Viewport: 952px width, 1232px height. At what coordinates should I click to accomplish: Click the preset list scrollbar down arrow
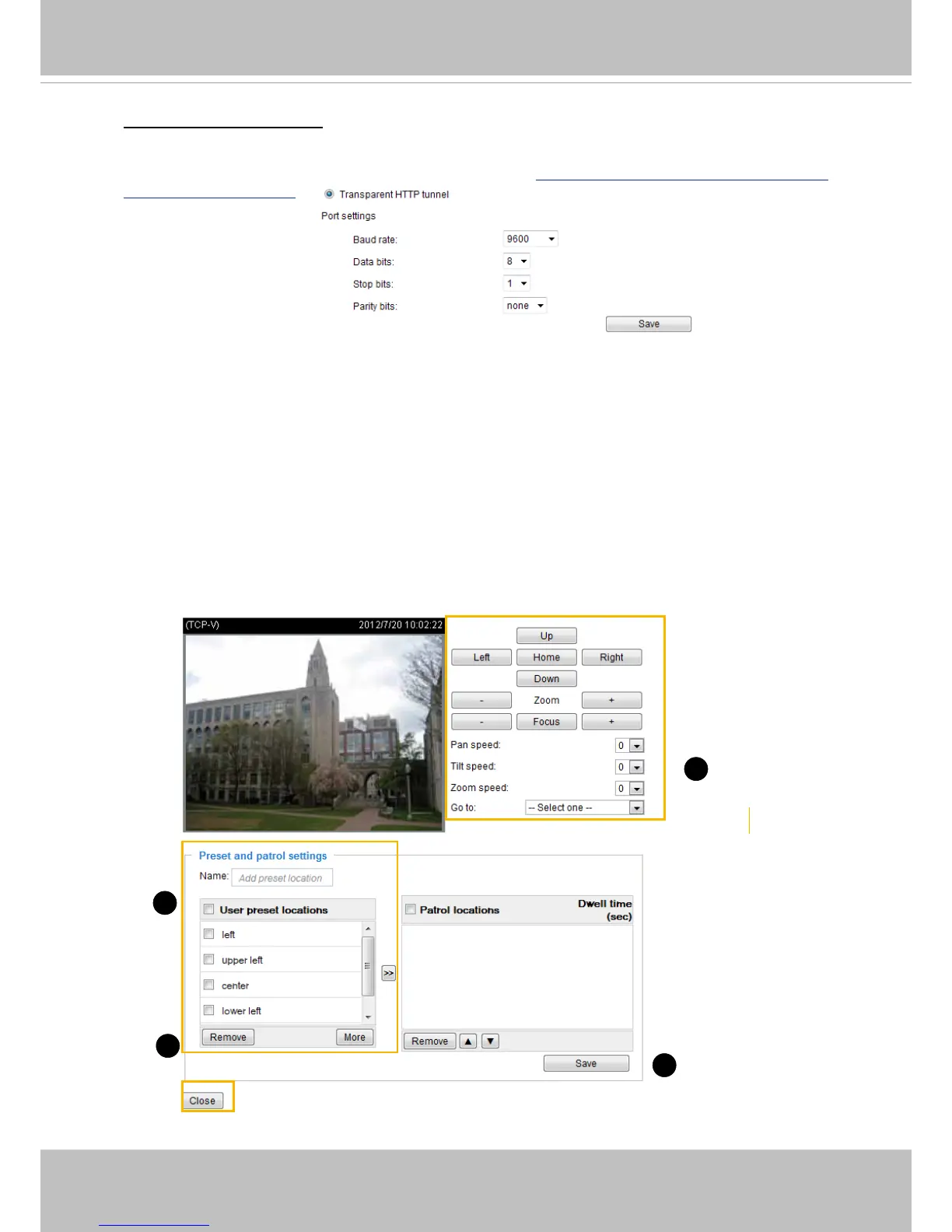click(x=369, y=1017)
